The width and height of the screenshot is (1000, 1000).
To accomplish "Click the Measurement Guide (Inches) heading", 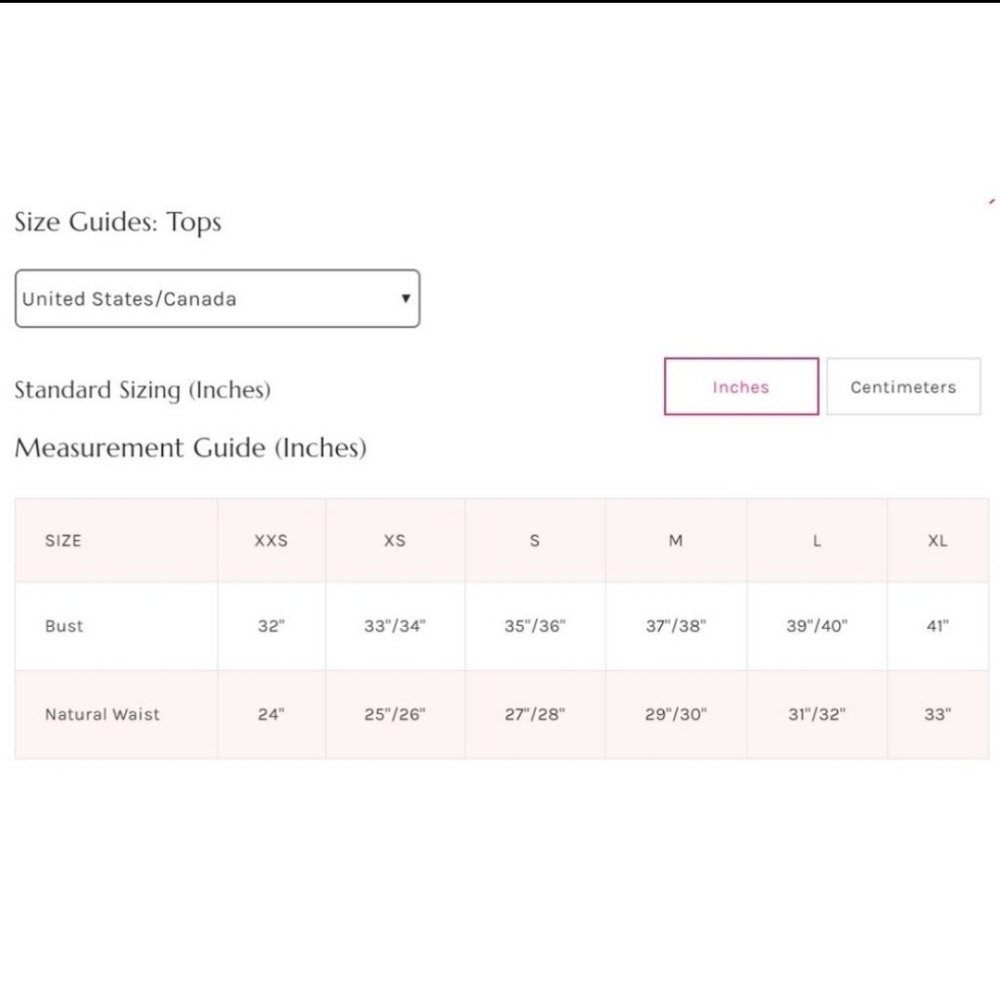I will [x=191, y=448].
